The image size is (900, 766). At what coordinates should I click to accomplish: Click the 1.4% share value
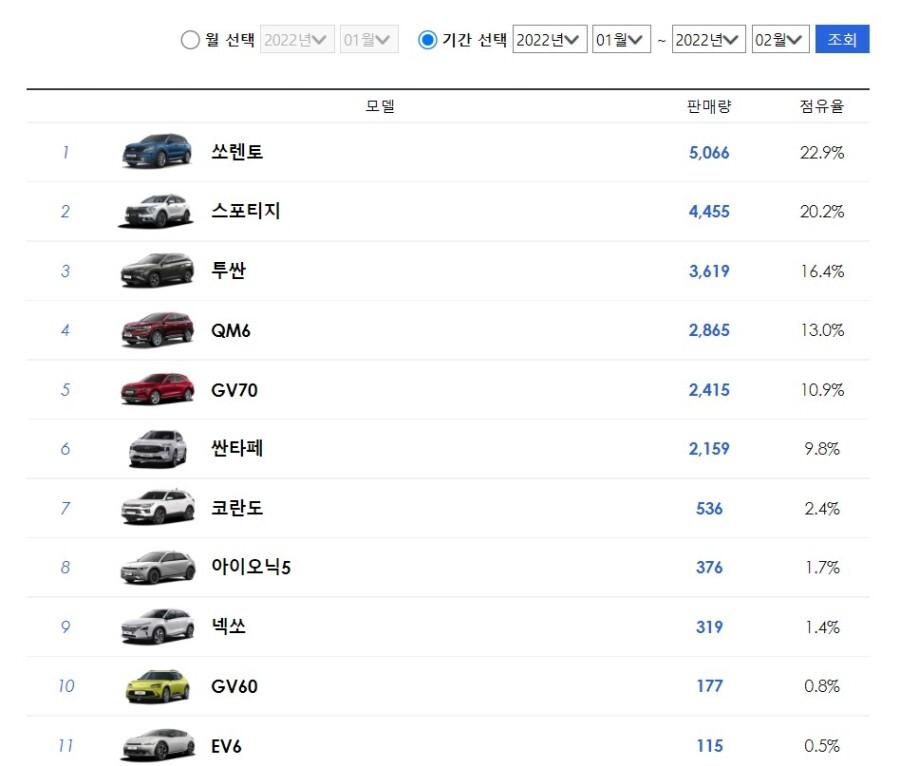(823, 627)
